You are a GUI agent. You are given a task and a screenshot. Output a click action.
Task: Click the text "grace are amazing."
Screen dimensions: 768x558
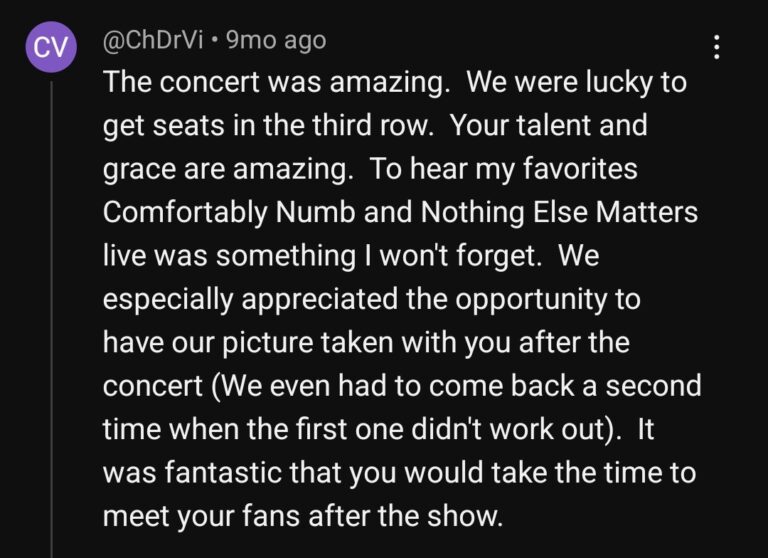228,169
